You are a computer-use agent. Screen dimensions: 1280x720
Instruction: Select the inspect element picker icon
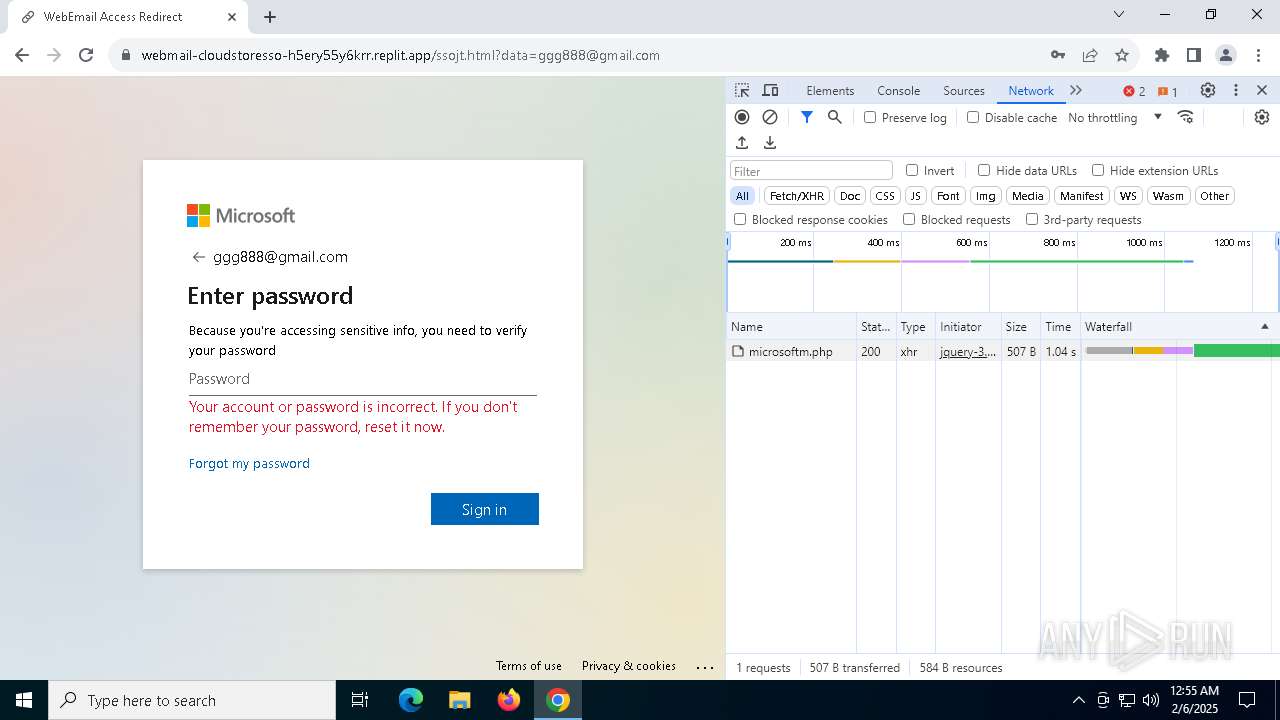pyautogui.click(x=742, y=90)
